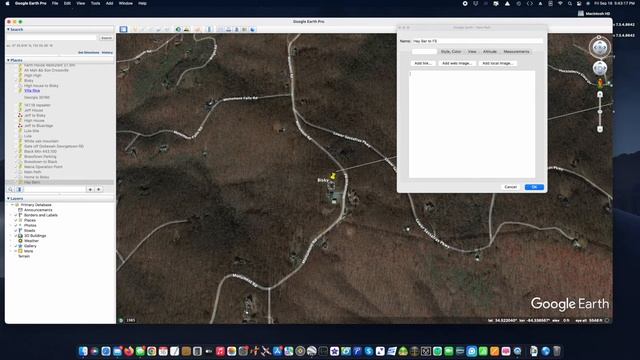
Task: Click the Search button
Action: 106,38
